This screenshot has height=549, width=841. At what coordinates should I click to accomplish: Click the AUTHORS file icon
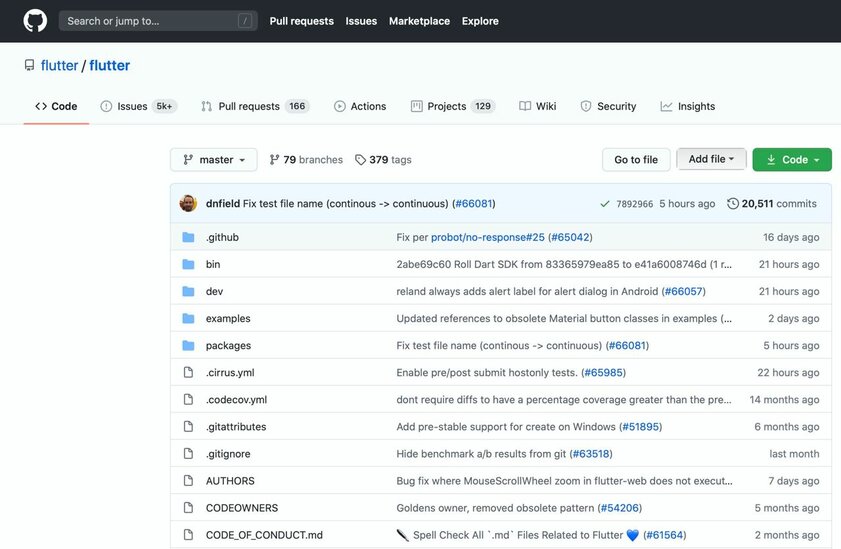(x=188, y=480)
